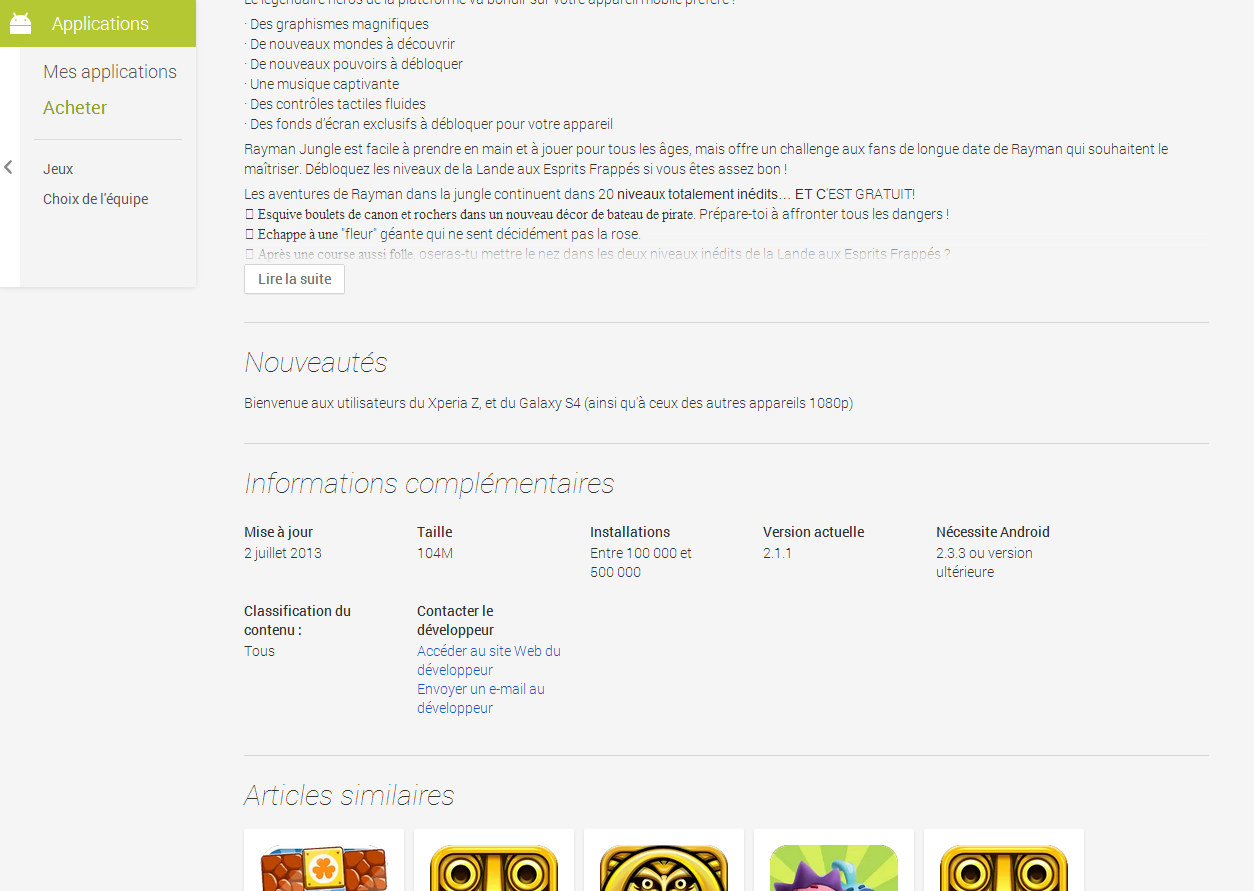Screen dimensions: 1254x891
Task: Expand the description with Lire la suite
Action: point(294,279)
